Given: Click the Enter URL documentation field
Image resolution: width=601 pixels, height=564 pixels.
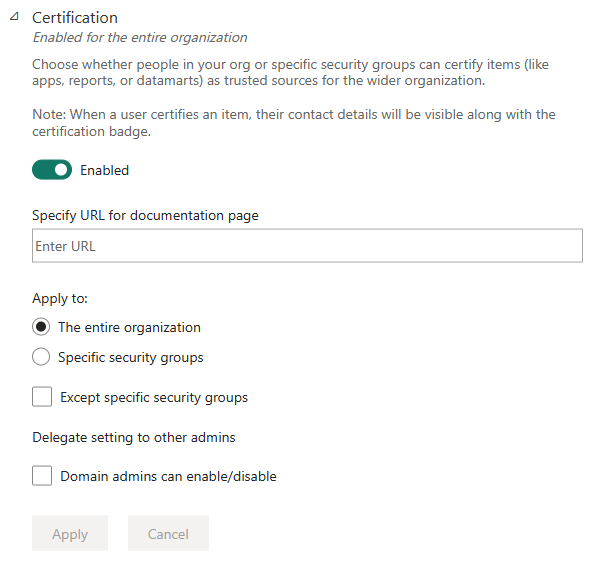Looking at the screenshot, I should 307,246.
